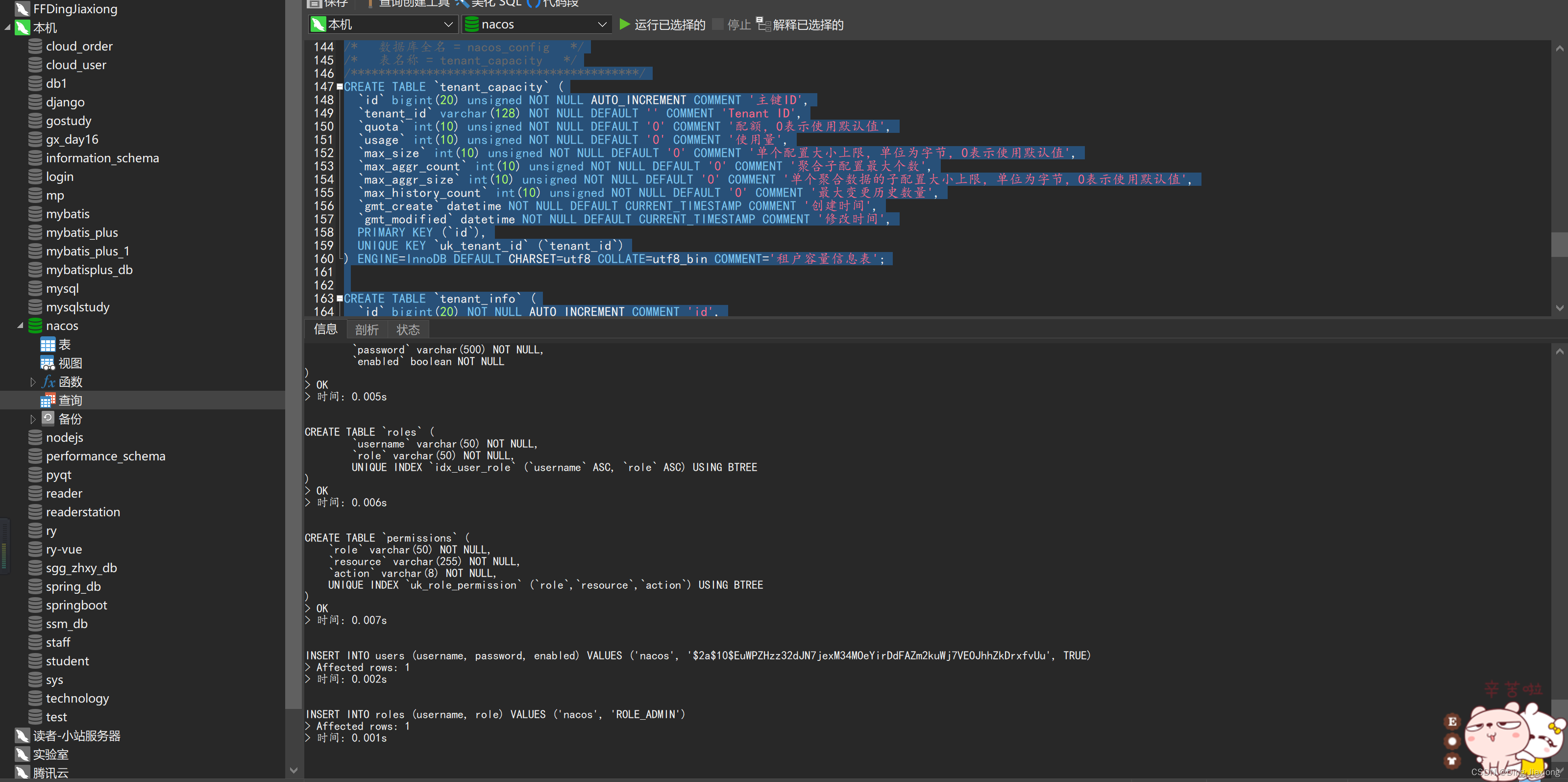Click the mybatis_plus database icon

[x=35, y=233]
